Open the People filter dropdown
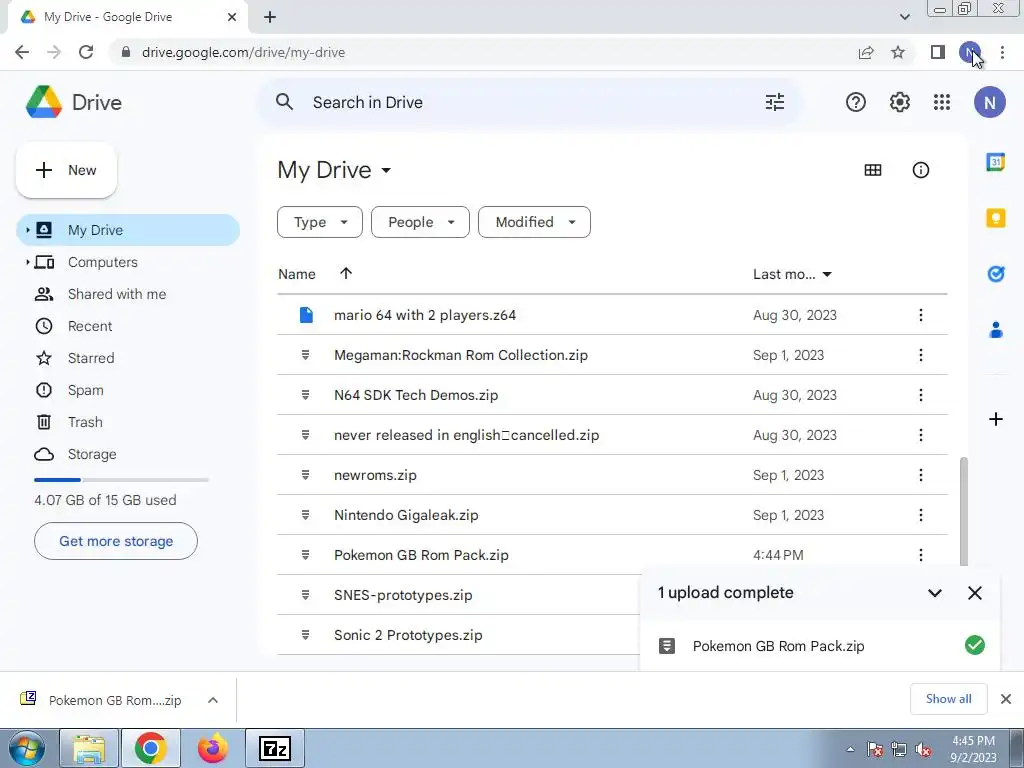Image resolution: width=1024 pixels, height=768 pixels. tap(420, 222)
